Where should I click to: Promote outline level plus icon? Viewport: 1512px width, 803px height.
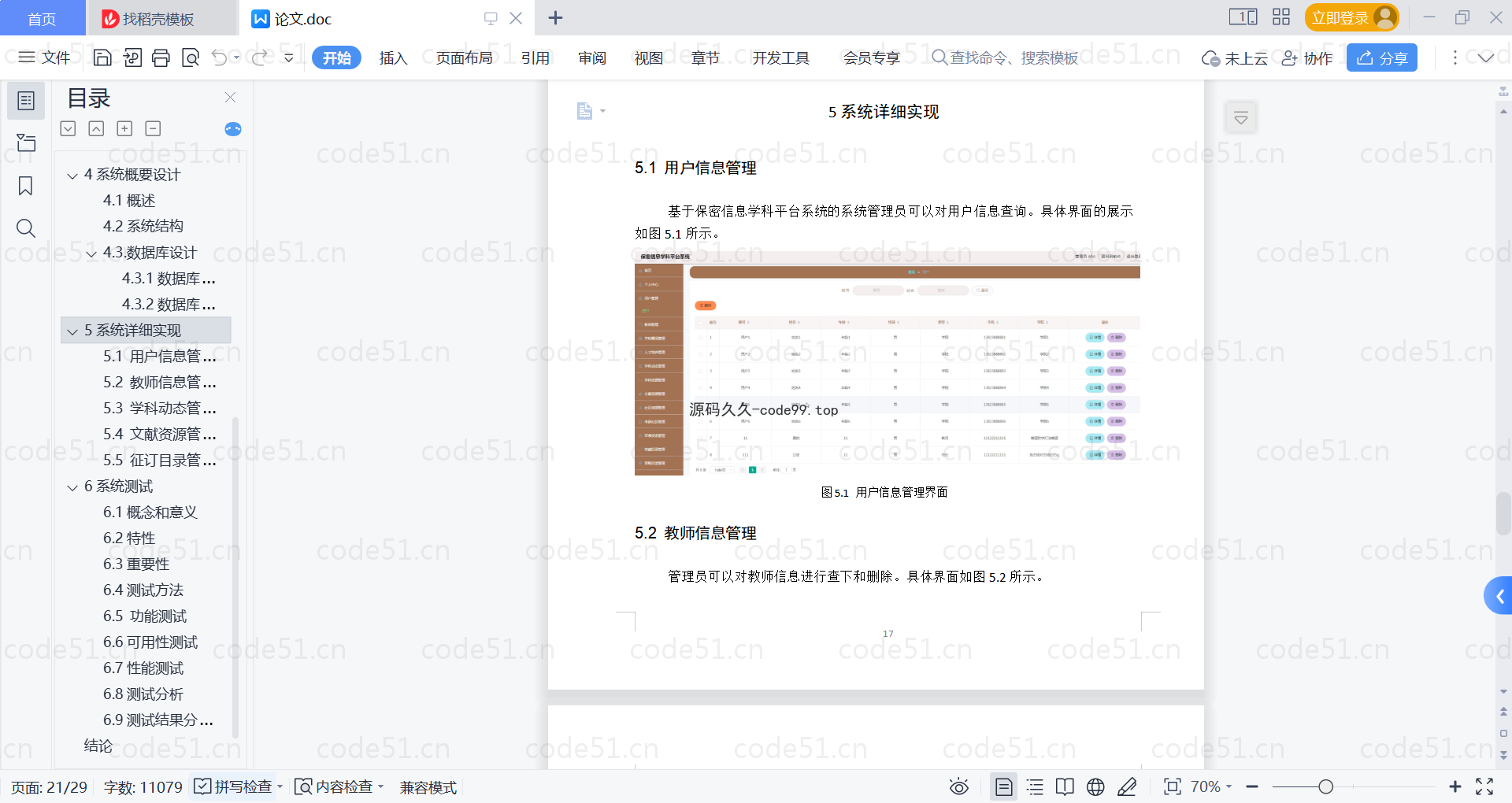(x=124, y=129)
